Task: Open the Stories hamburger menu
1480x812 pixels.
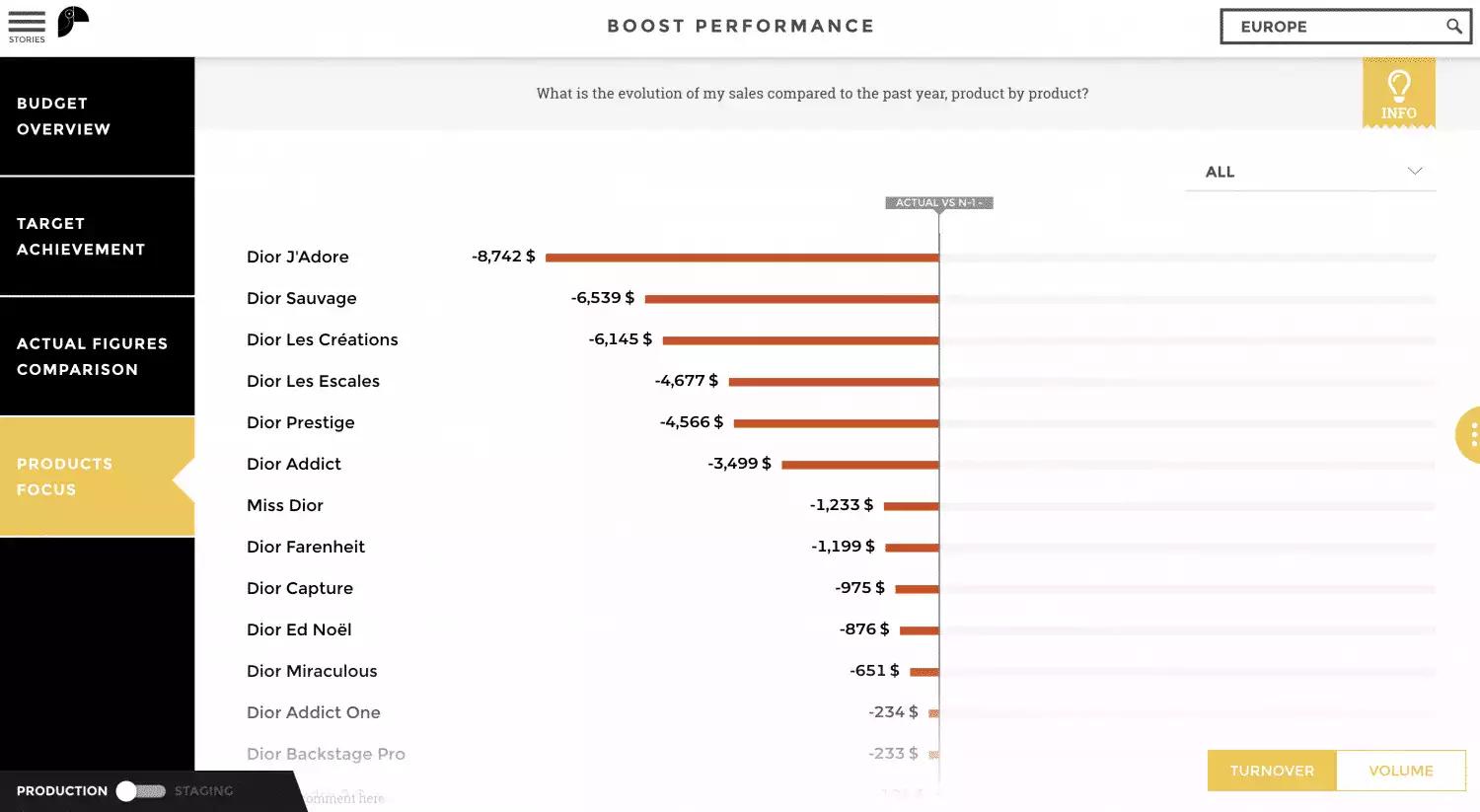Action: click(x=27, y=26)
